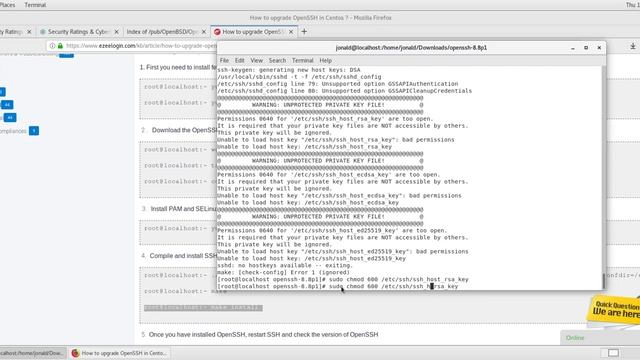
Task: Click the site info icon in address bar
Action: 52,46
